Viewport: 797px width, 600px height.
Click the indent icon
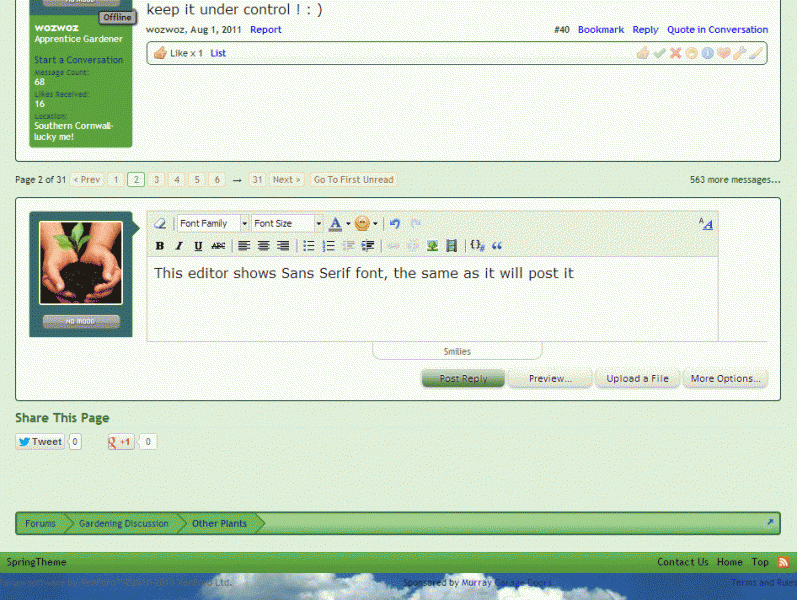[x=368, y=246]
